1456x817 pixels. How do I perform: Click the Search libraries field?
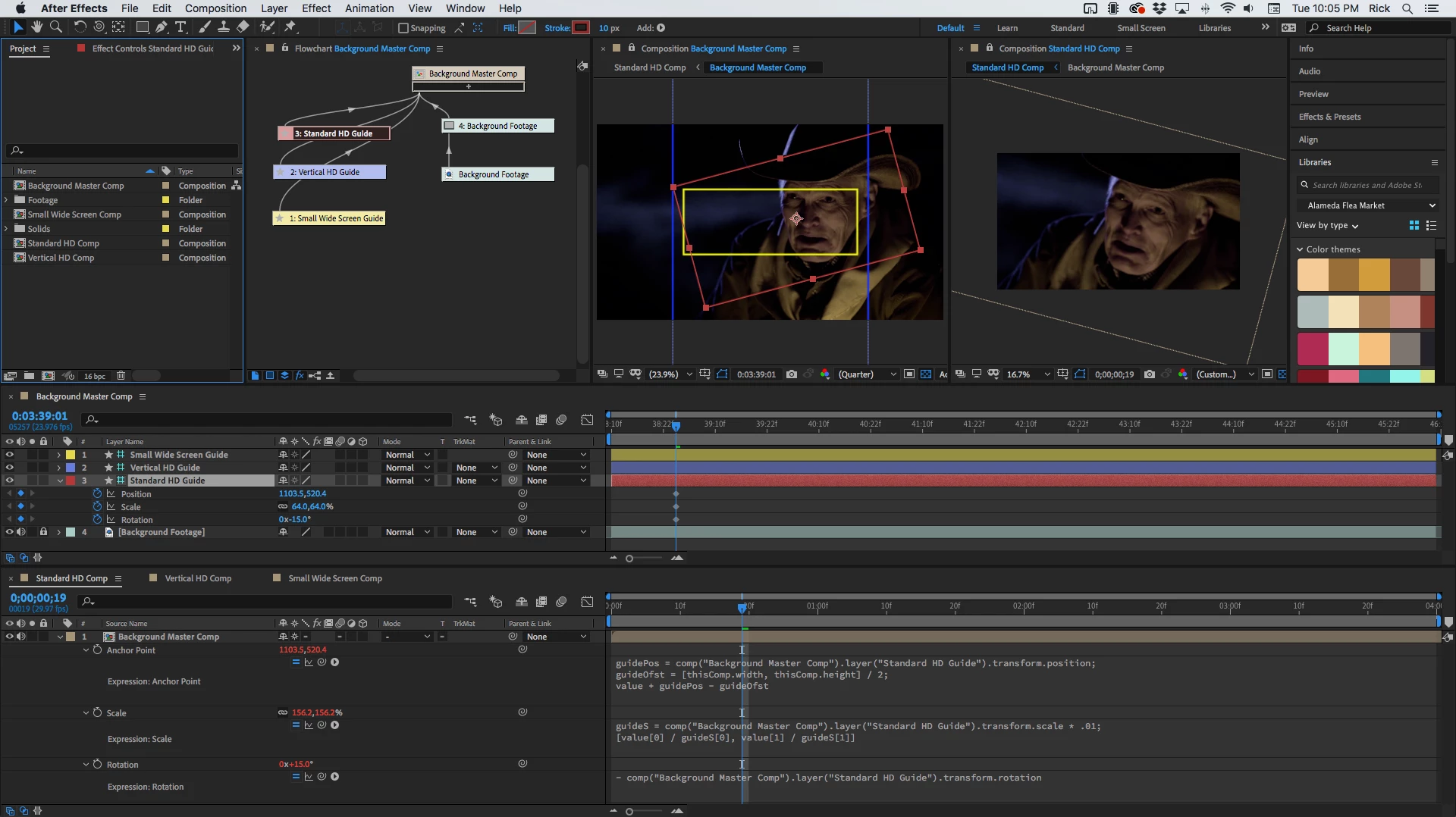coord(1367,185)
